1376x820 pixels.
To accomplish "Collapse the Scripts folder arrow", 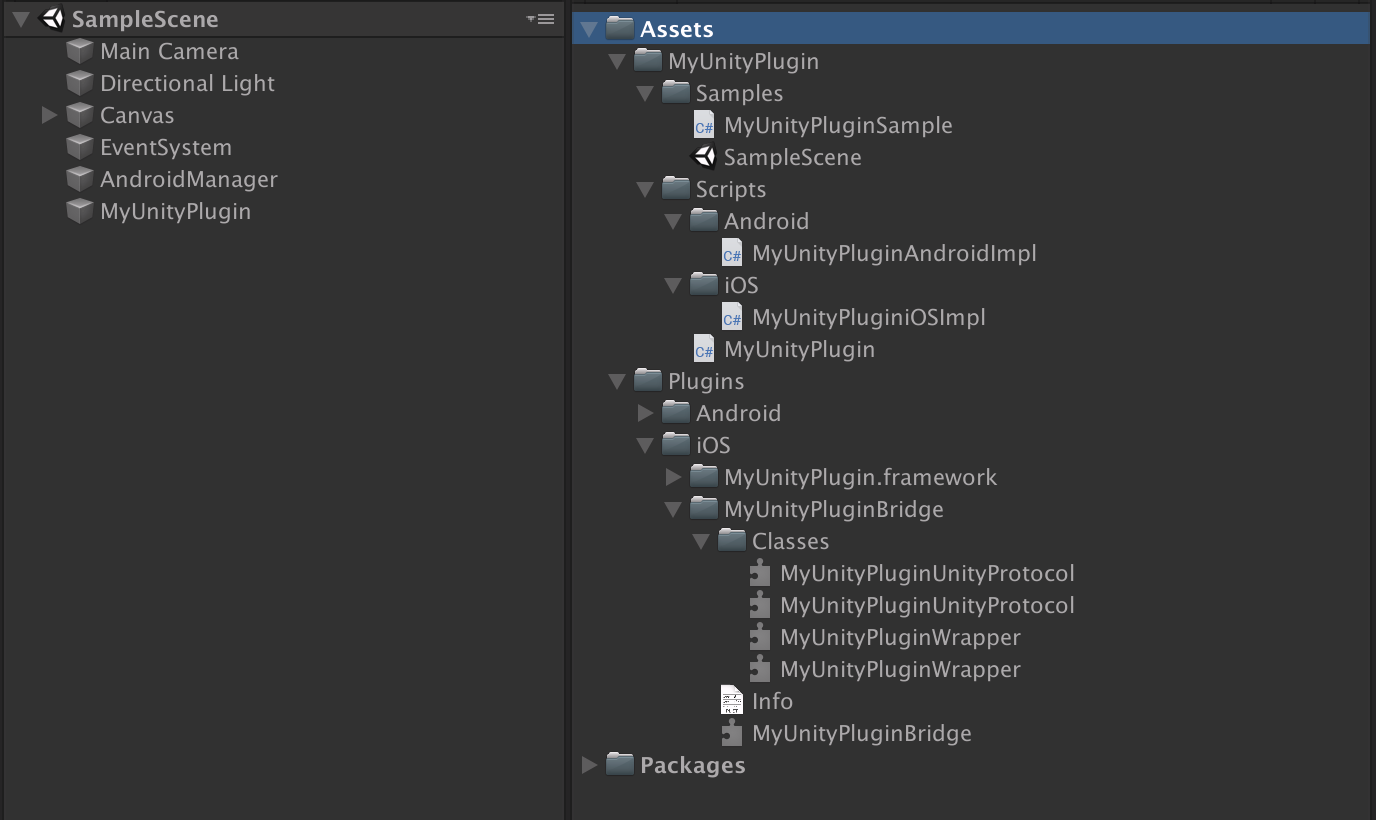I will pos(645,189).
